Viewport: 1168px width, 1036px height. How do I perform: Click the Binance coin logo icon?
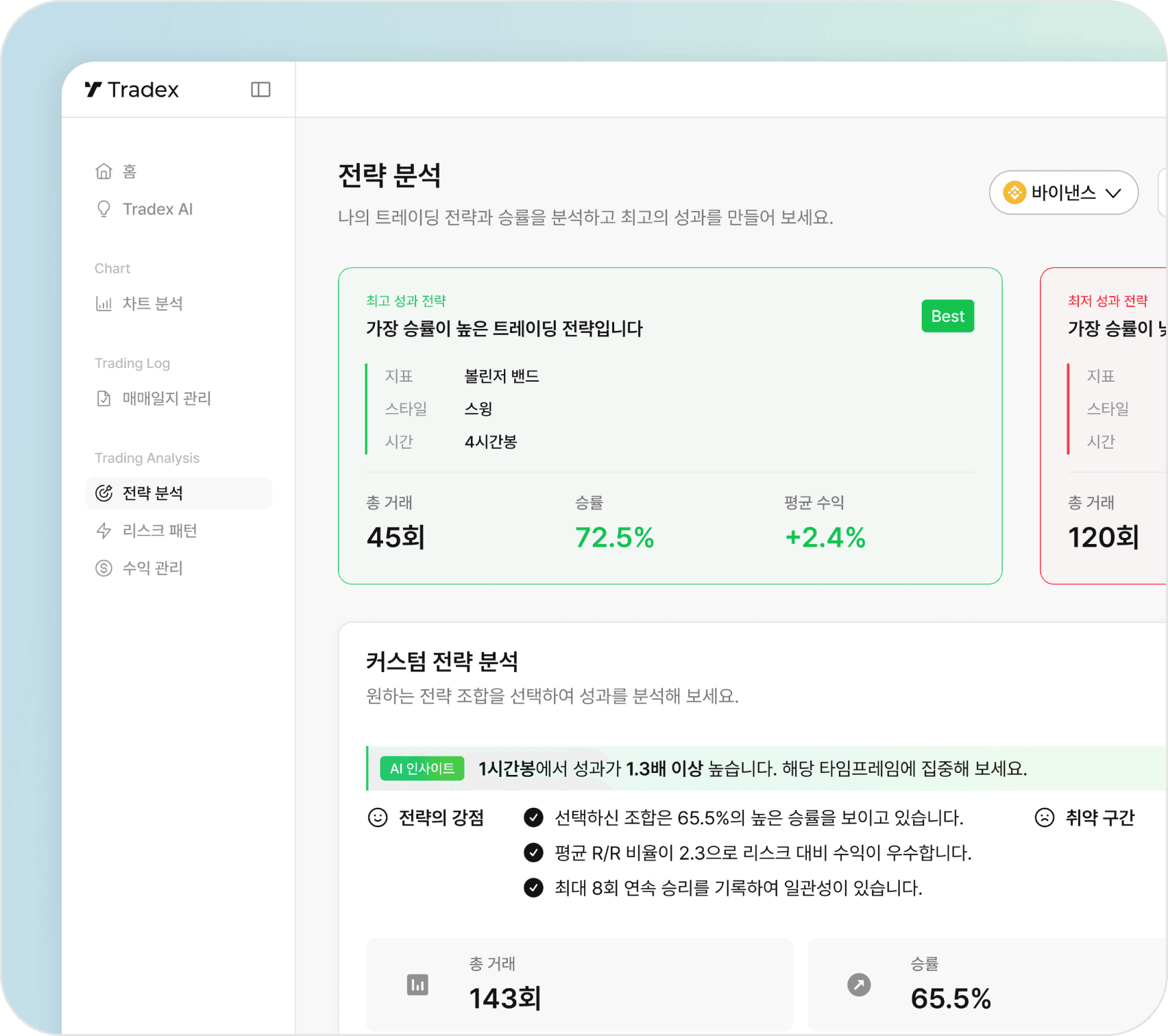click(x=1014, y=193)
